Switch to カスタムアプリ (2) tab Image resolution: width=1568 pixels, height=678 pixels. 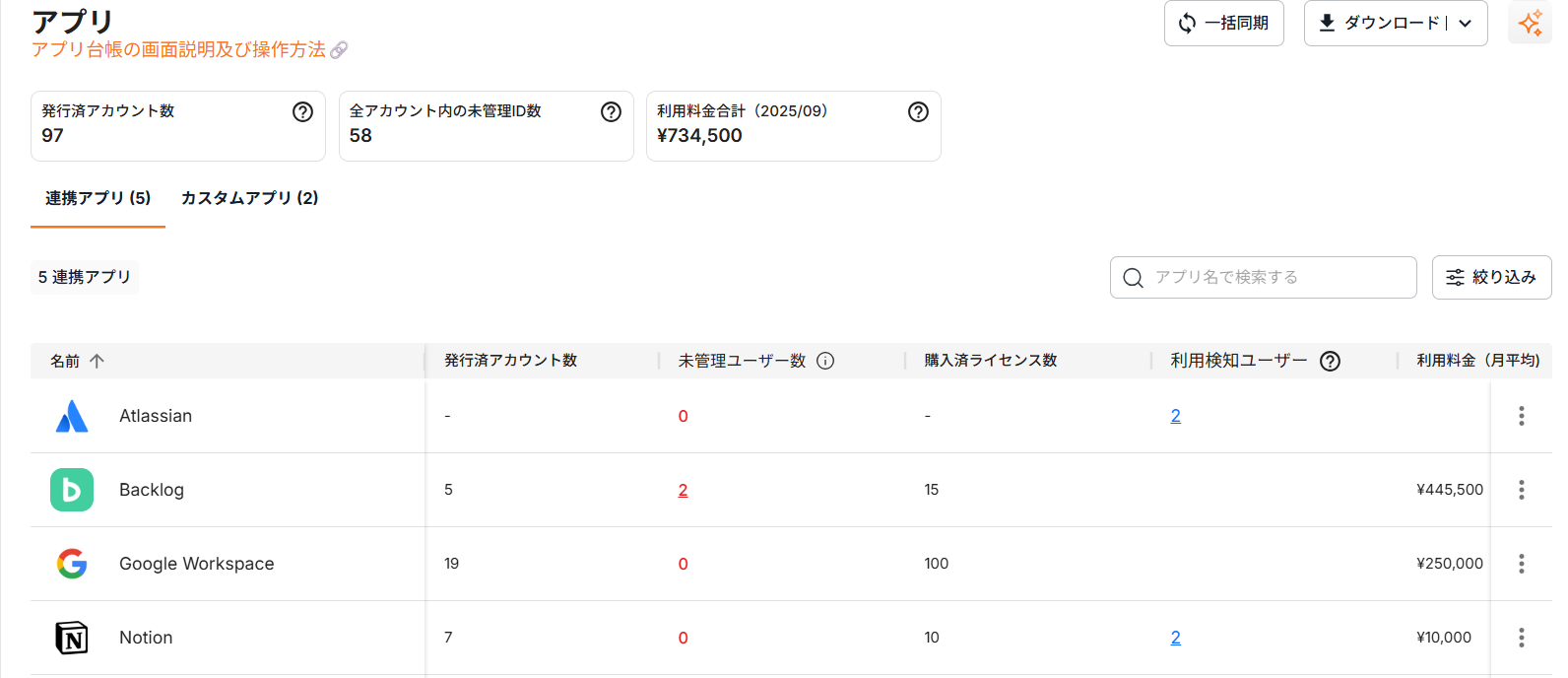click(x=249, y=198)
